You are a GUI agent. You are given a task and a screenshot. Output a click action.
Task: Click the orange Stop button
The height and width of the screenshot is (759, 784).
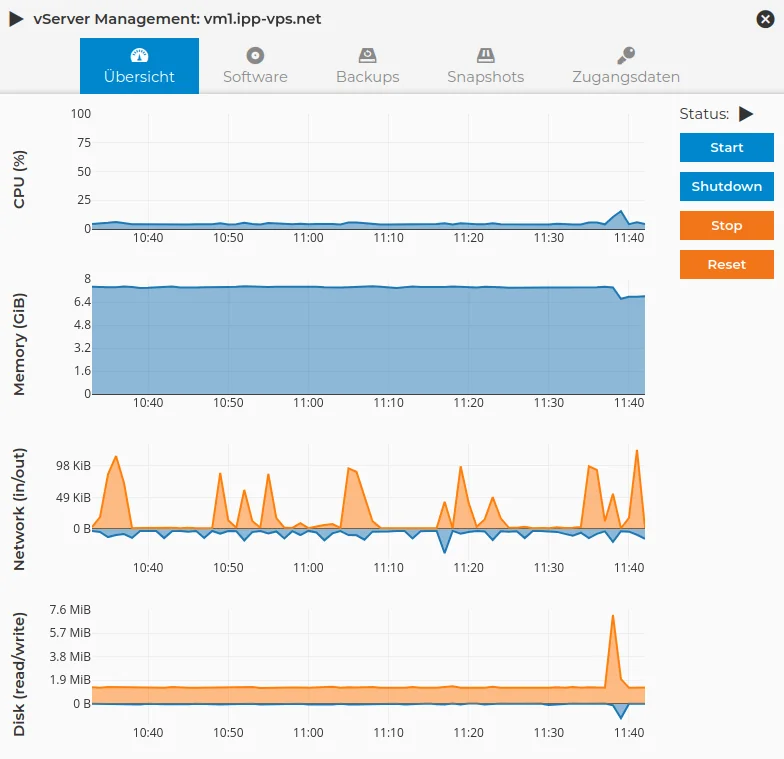point(726,226)
